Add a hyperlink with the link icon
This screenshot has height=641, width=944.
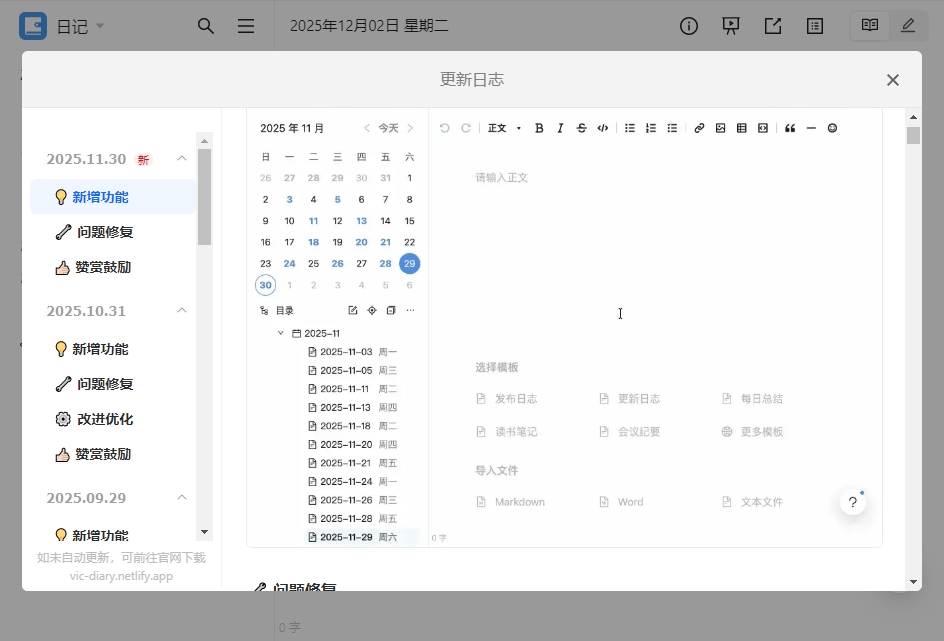699,128
